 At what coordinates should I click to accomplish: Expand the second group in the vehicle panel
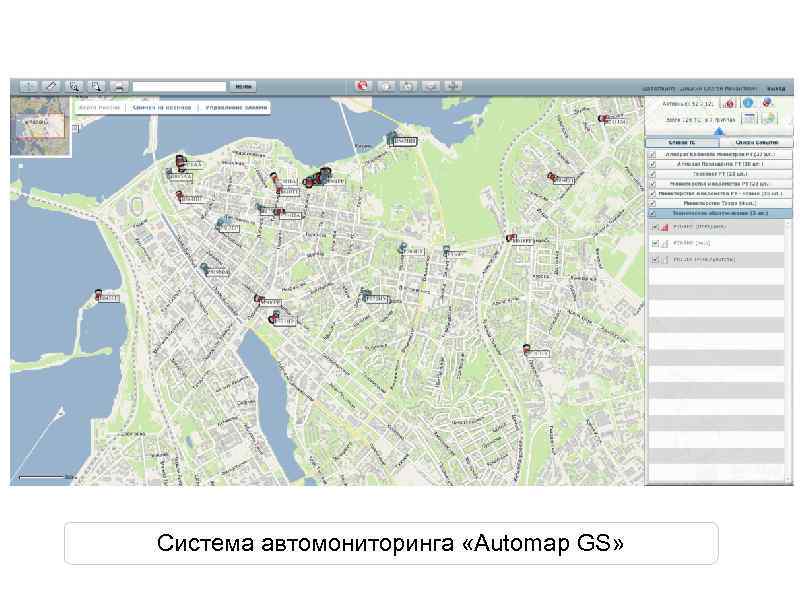(x=720, y=166)
